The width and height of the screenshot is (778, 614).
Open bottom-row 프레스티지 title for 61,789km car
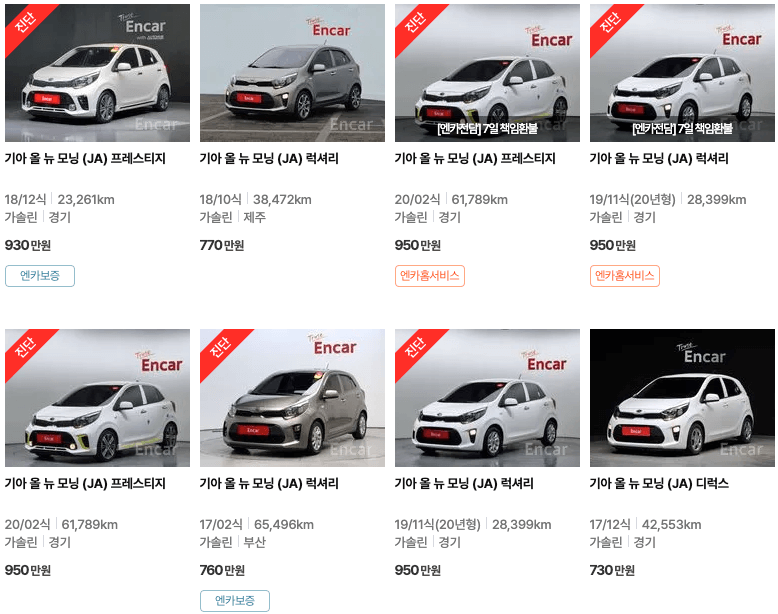[85, 483]
